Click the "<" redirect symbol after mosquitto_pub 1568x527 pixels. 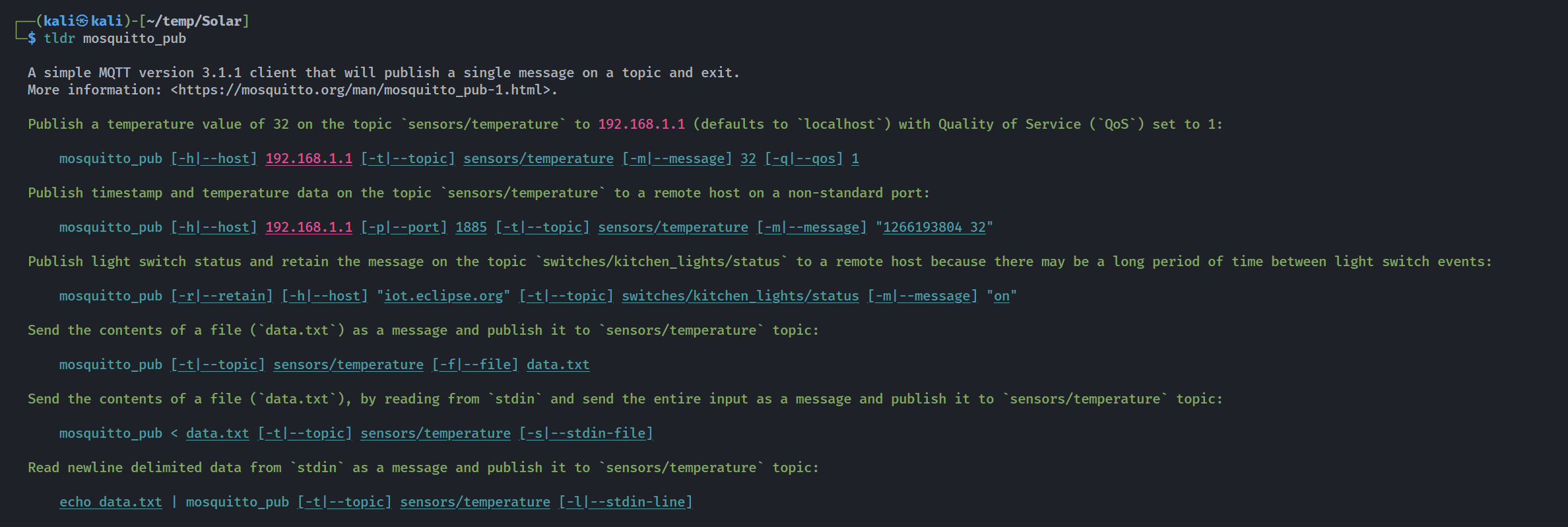[x=174, y=433]
